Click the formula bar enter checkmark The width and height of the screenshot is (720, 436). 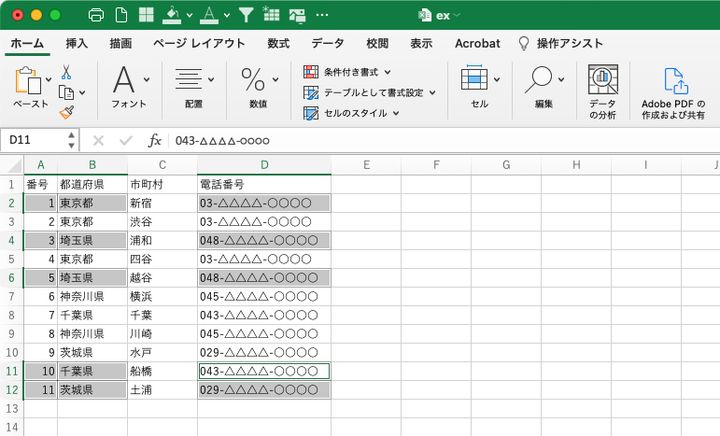(126, 141)
